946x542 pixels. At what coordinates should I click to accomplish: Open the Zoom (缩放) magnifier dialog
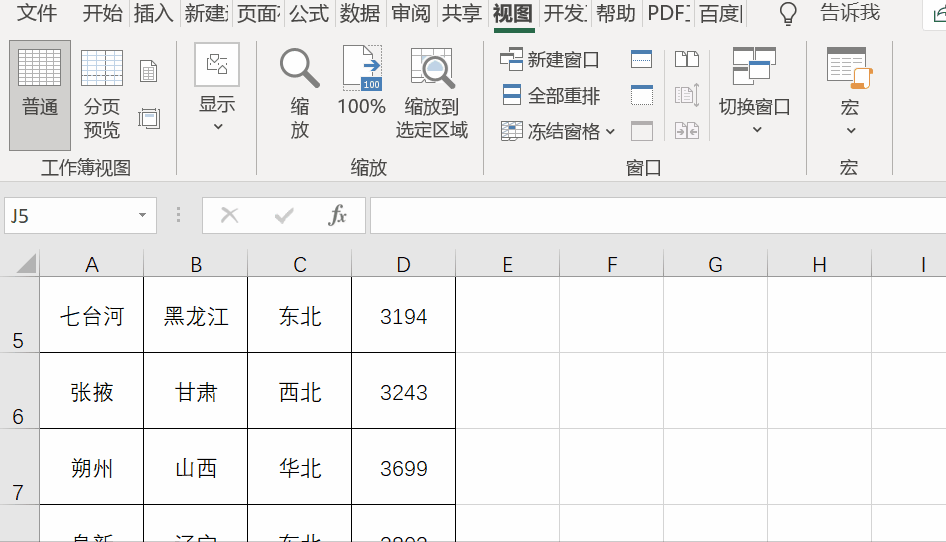click(299, 94)
